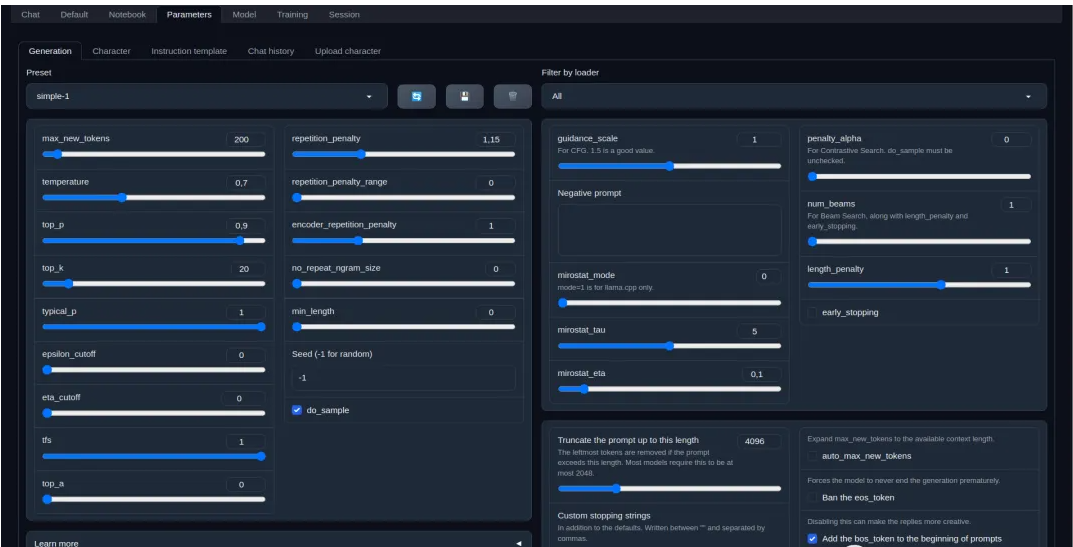
Task: Click the top_p slider track
Action: pos(154,240)
